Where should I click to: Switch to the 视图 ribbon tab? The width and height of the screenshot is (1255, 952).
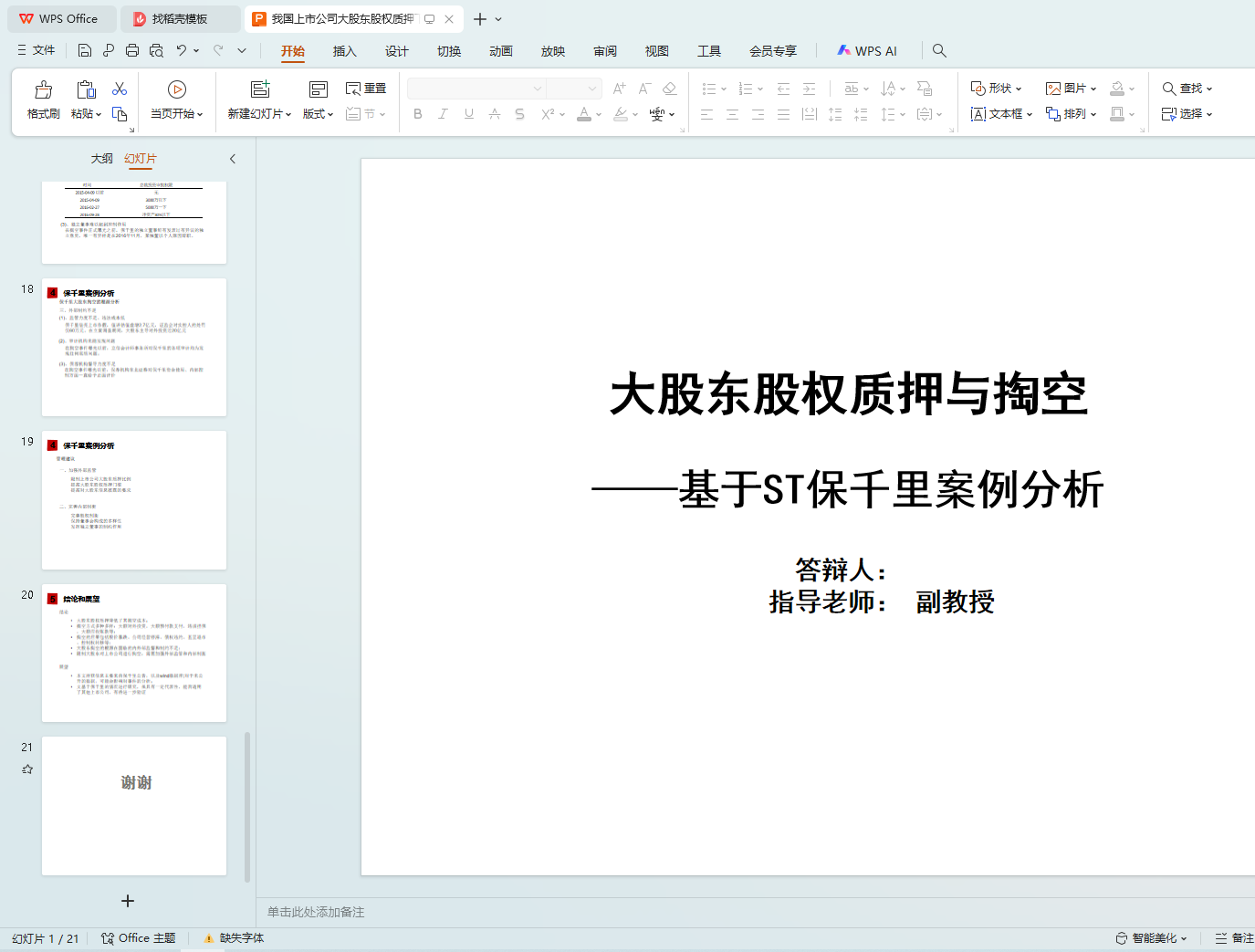click(x=657, y=51)
